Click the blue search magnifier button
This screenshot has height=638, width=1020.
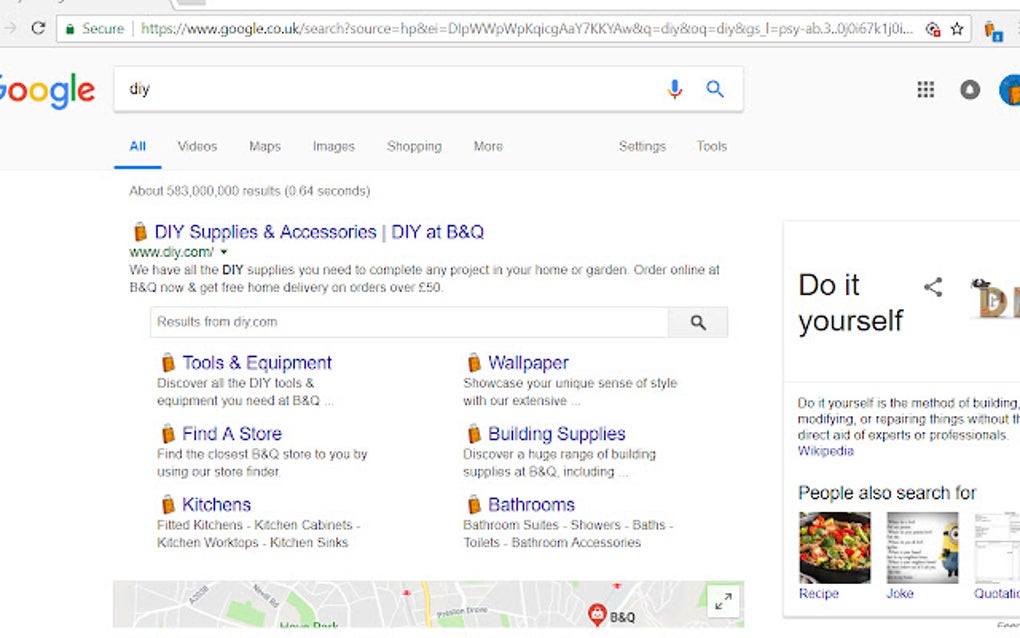coord(715,89)
